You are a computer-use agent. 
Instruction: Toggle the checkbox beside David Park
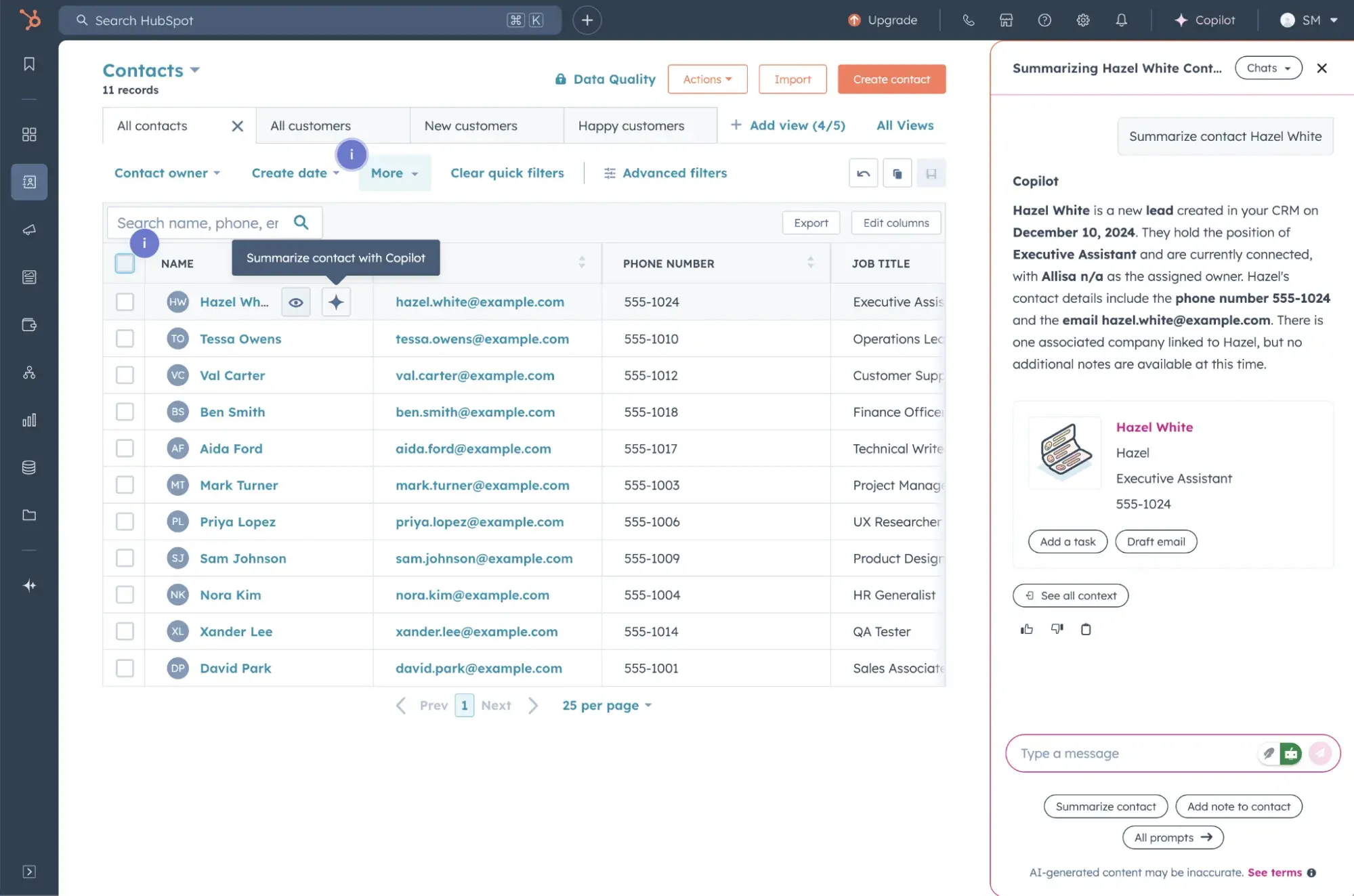click(x=125, y=668)
